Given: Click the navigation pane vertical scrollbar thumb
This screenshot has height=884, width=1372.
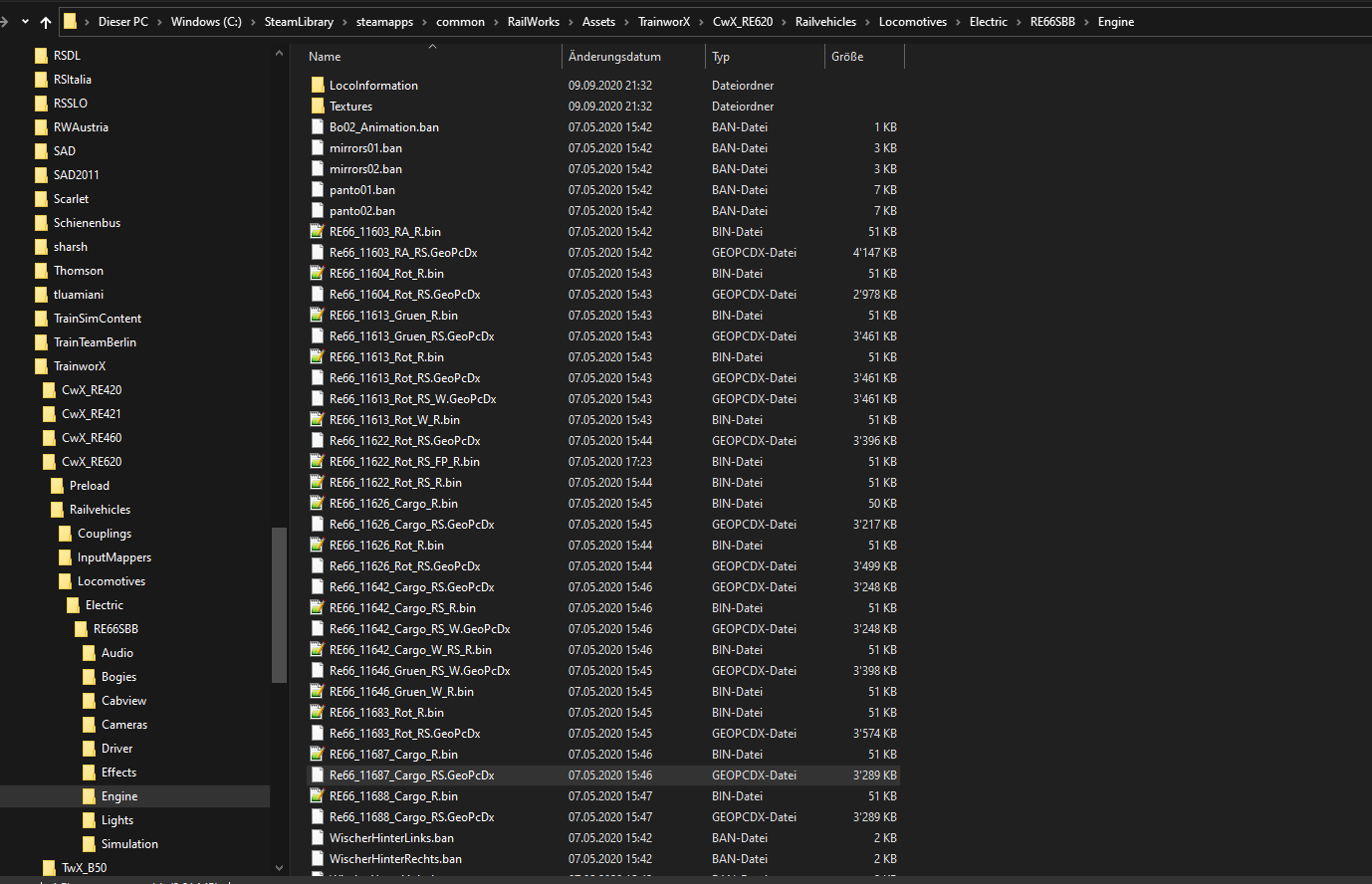Looking at the screenshot, I should (x=279, y=605).
